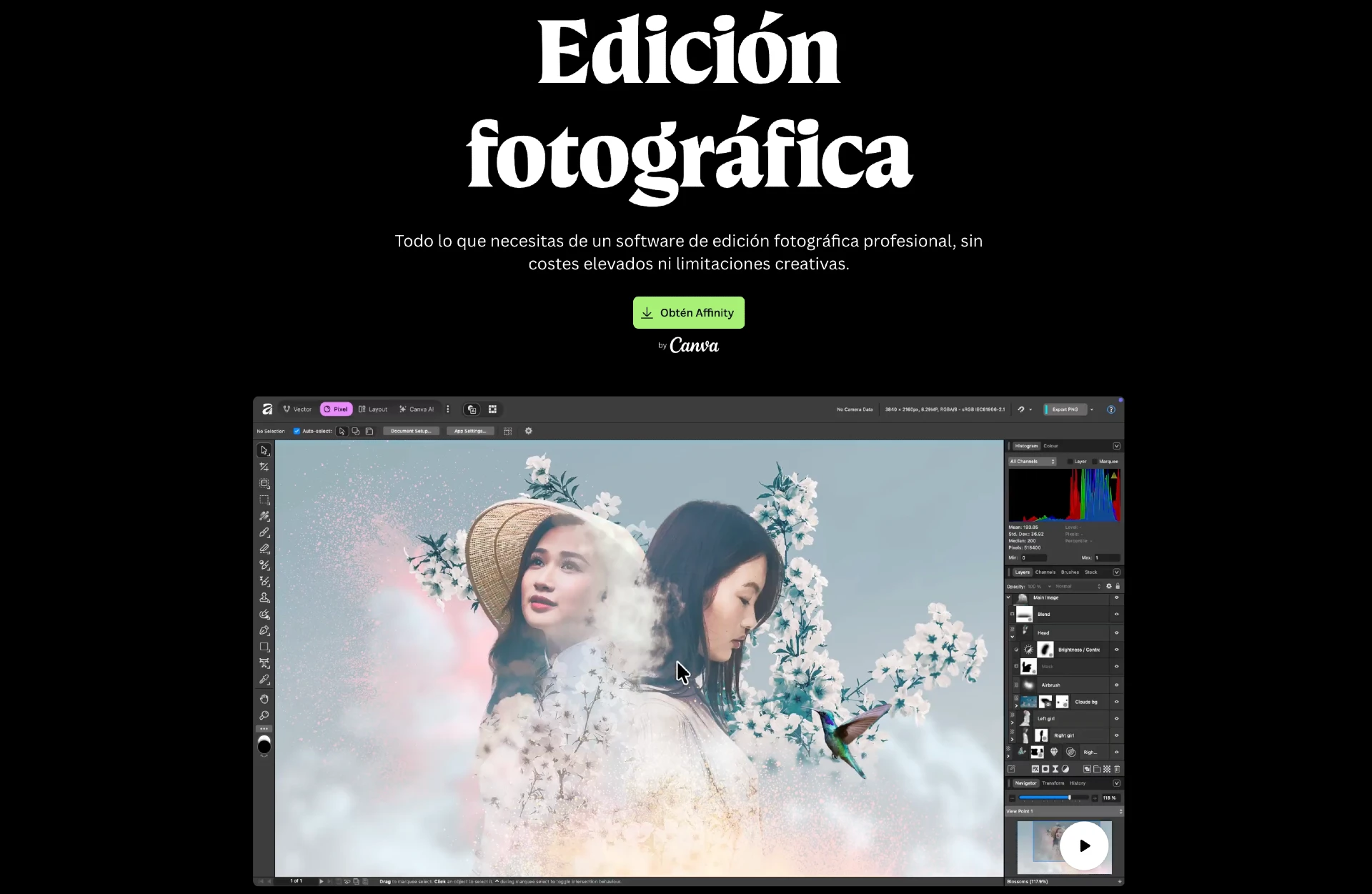1372x894 pixels.
Task: Switch to the Transform tab
Action: tap(1053, 783)
